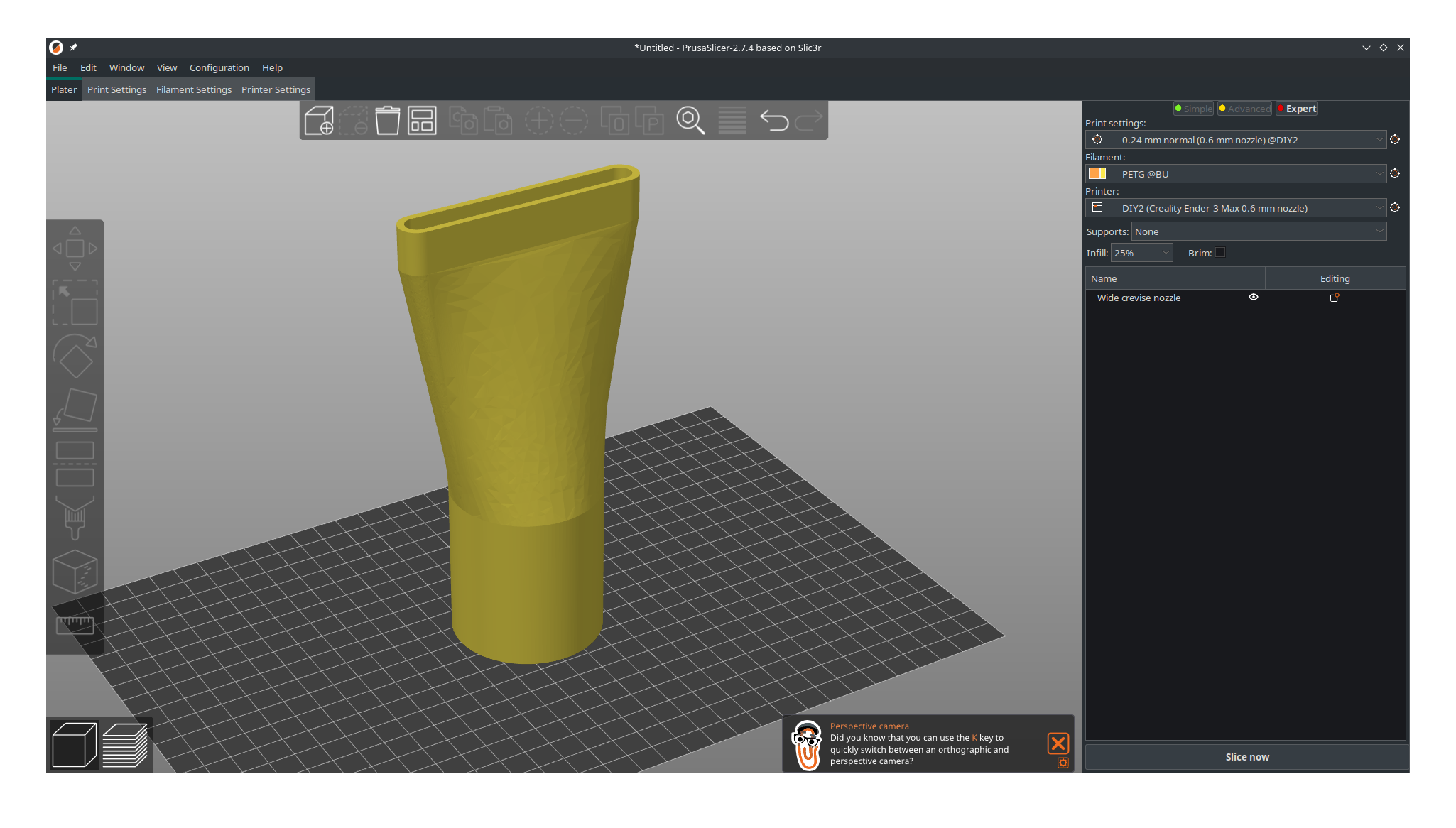Click the Delete all trash icon
Image resolution: width=1456 pixels, height=828 pixels.
coord(387,120)
